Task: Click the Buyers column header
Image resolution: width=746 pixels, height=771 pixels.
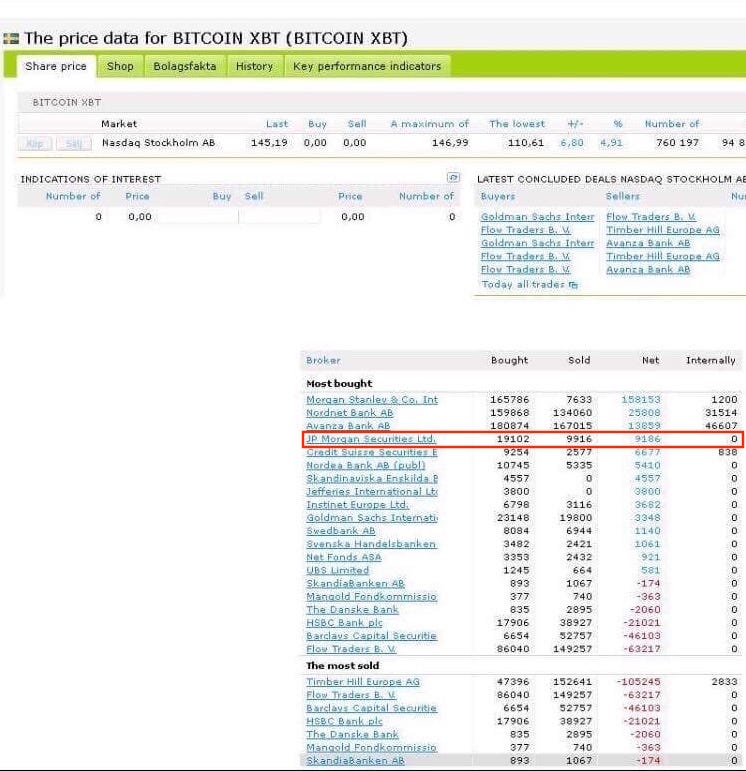Action: coord(498,196)
